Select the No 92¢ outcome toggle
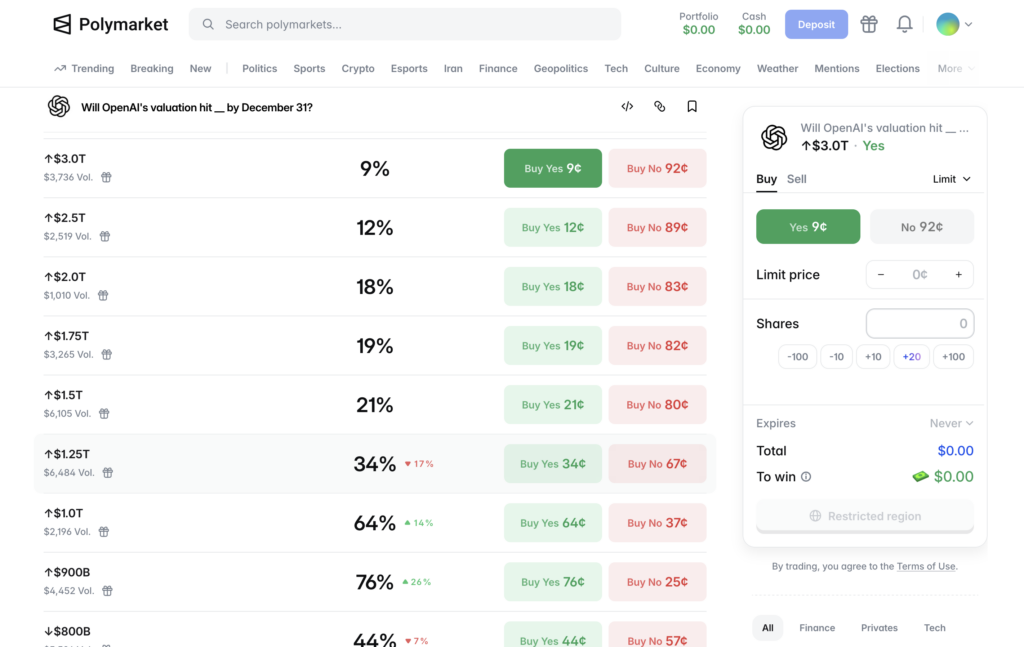 921,227
